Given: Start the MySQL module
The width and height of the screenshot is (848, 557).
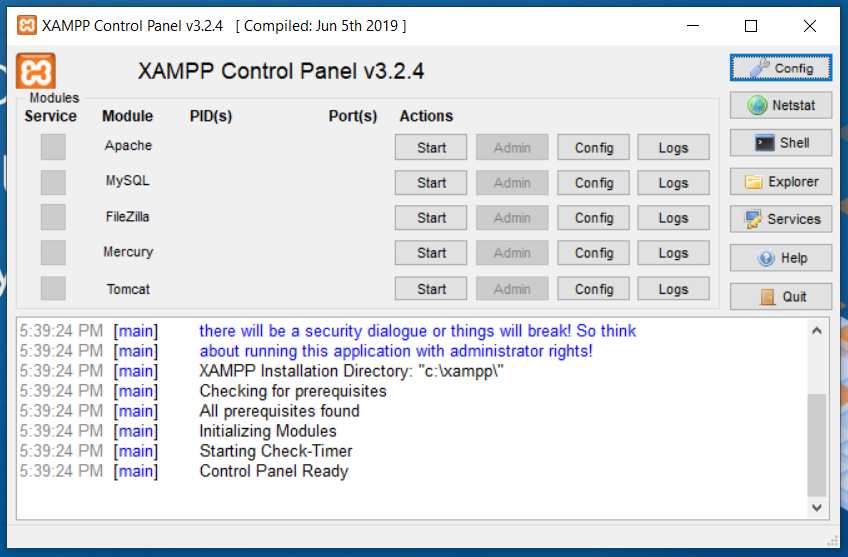Looking at the screenshot, I should (430, 183).
